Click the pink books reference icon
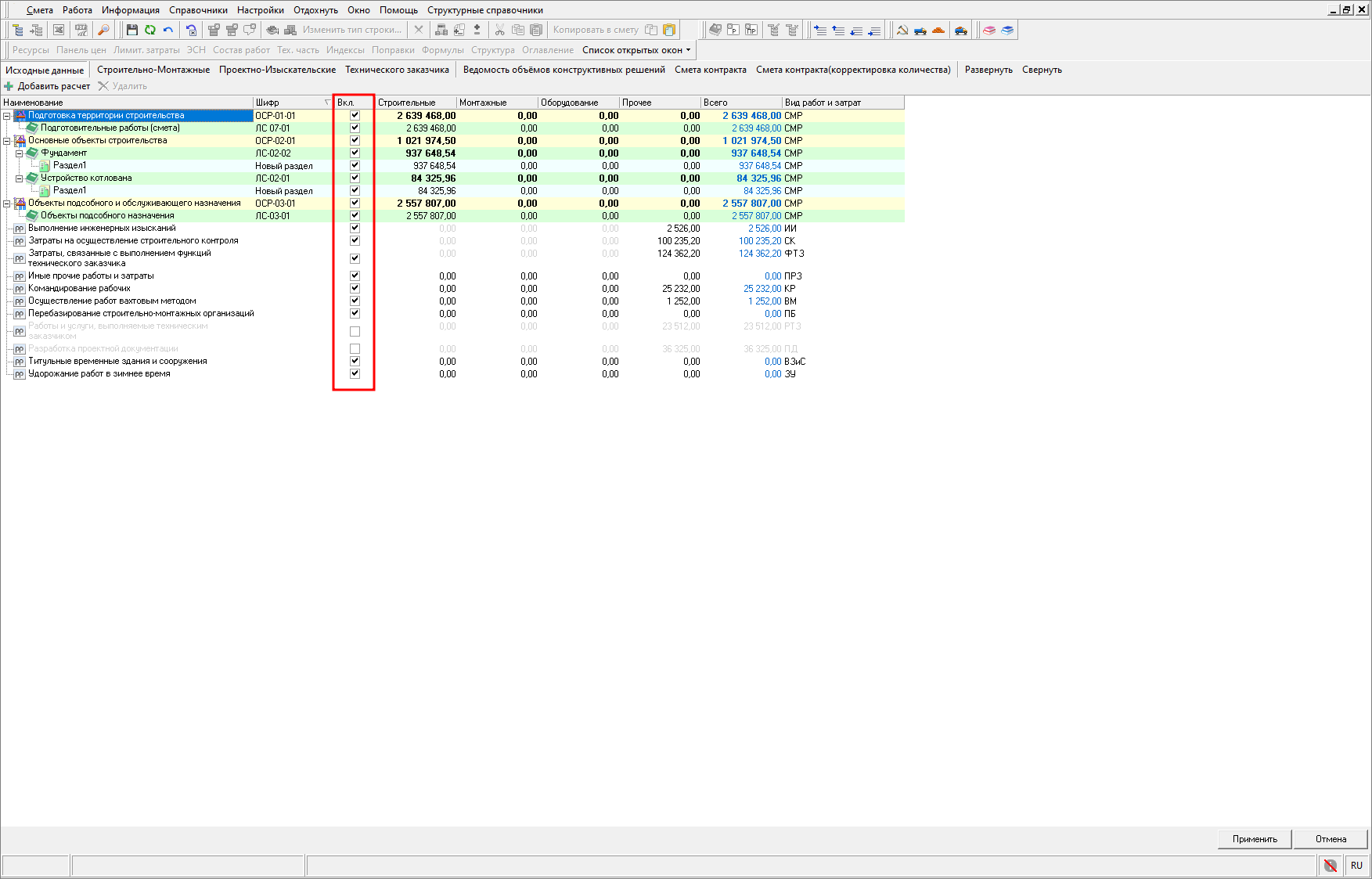The image size is (1372, 879). coord(989,30)
